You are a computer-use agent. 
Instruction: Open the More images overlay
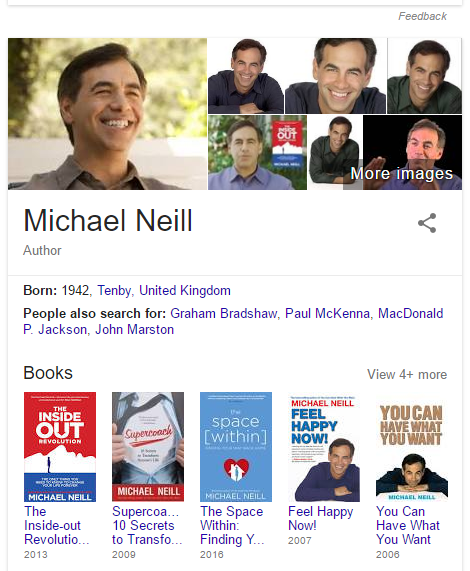point(402,173)
